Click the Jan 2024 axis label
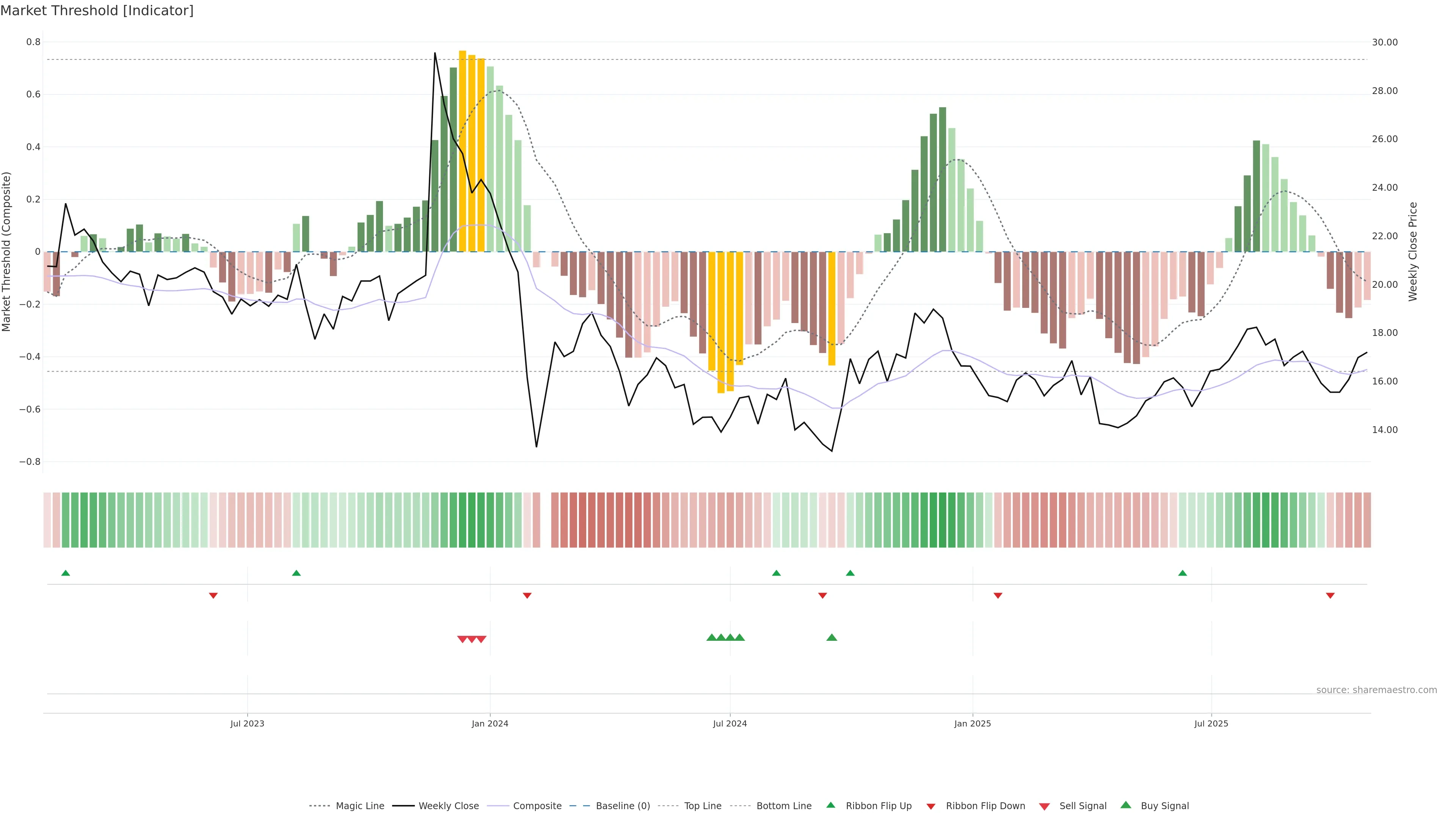The image size is (1456, 819). (490, 723)
